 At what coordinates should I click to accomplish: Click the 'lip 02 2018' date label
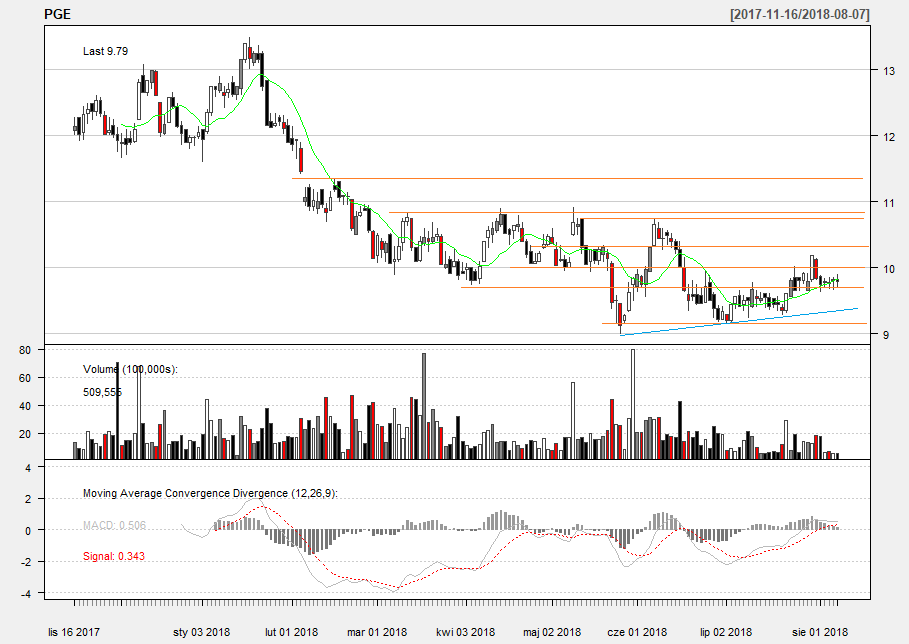[x=726, y=632]
